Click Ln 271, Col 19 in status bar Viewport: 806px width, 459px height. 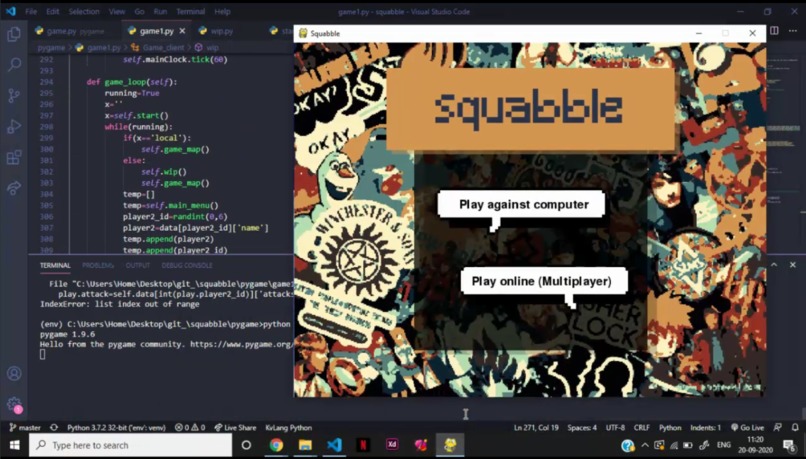pos(536,428)
